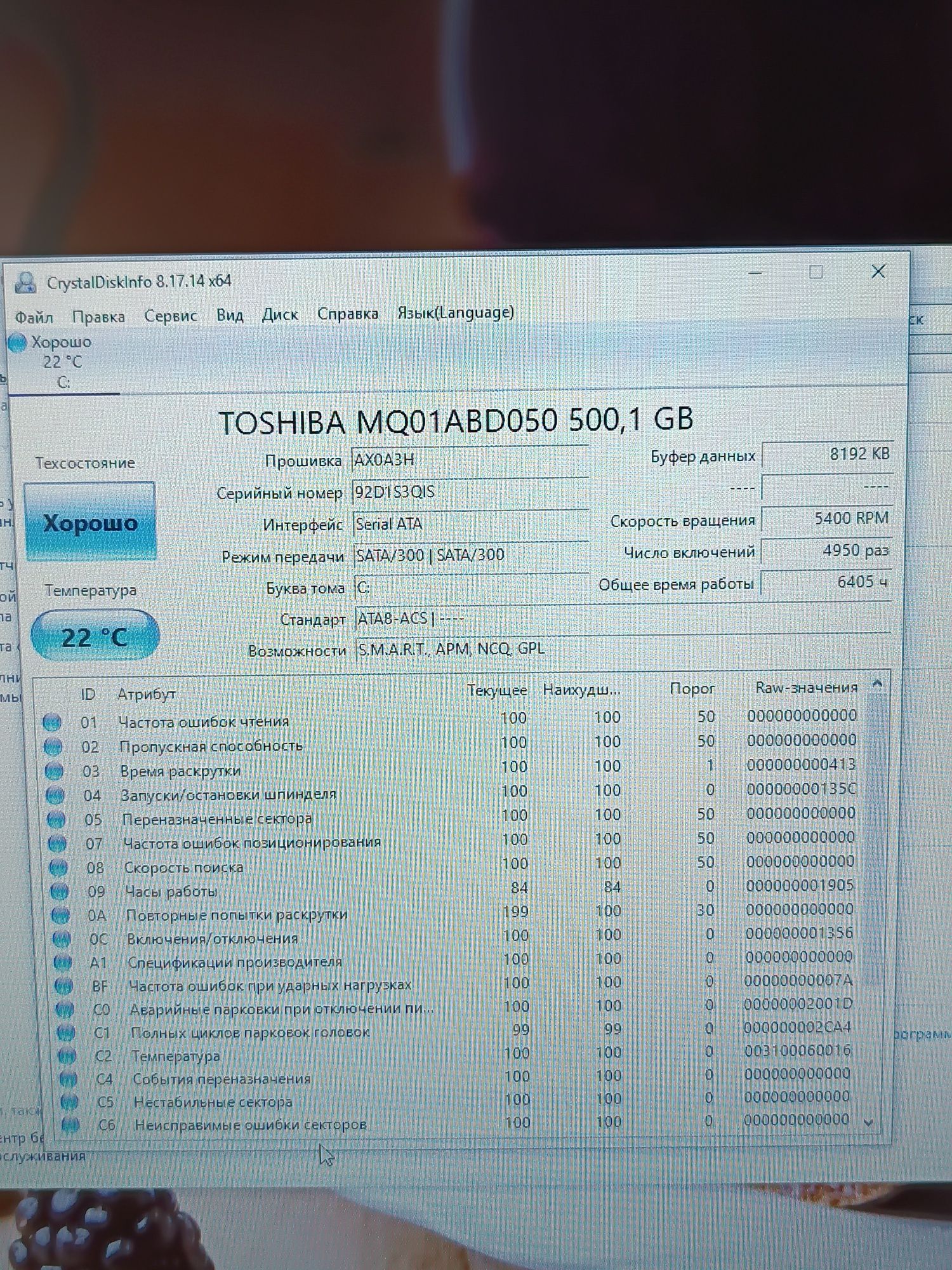952x1270 pixels.
Task: Click the attribute list scrollbar up arrow
Action: pyautogui.click(x=877, y=684)
